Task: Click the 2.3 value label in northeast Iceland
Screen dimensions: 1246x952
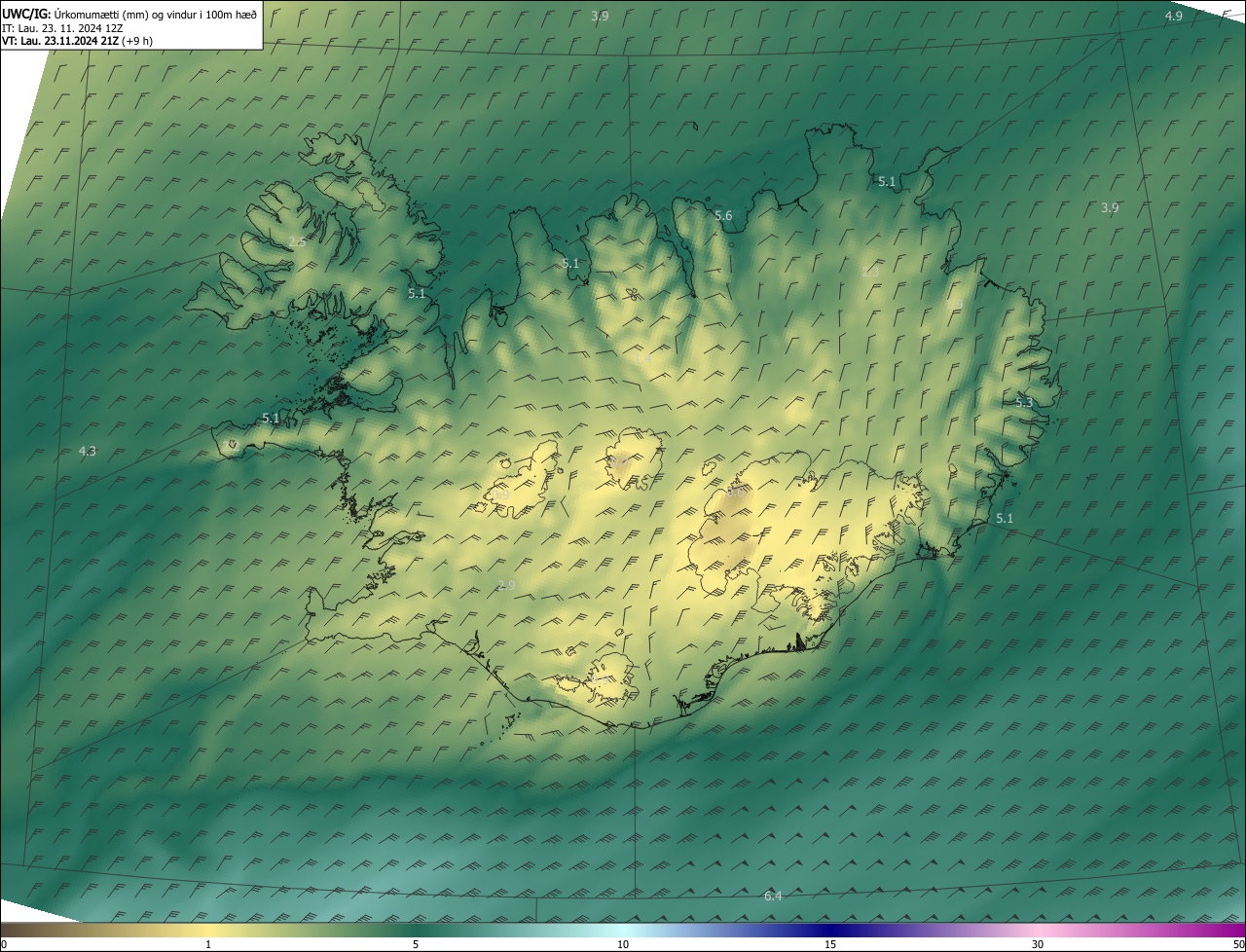Action: (x=870, y=272)
